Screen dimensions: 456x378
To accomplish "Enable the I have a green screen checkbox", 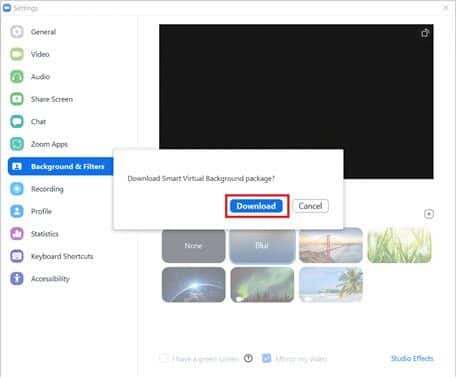I will click(164, 358).
